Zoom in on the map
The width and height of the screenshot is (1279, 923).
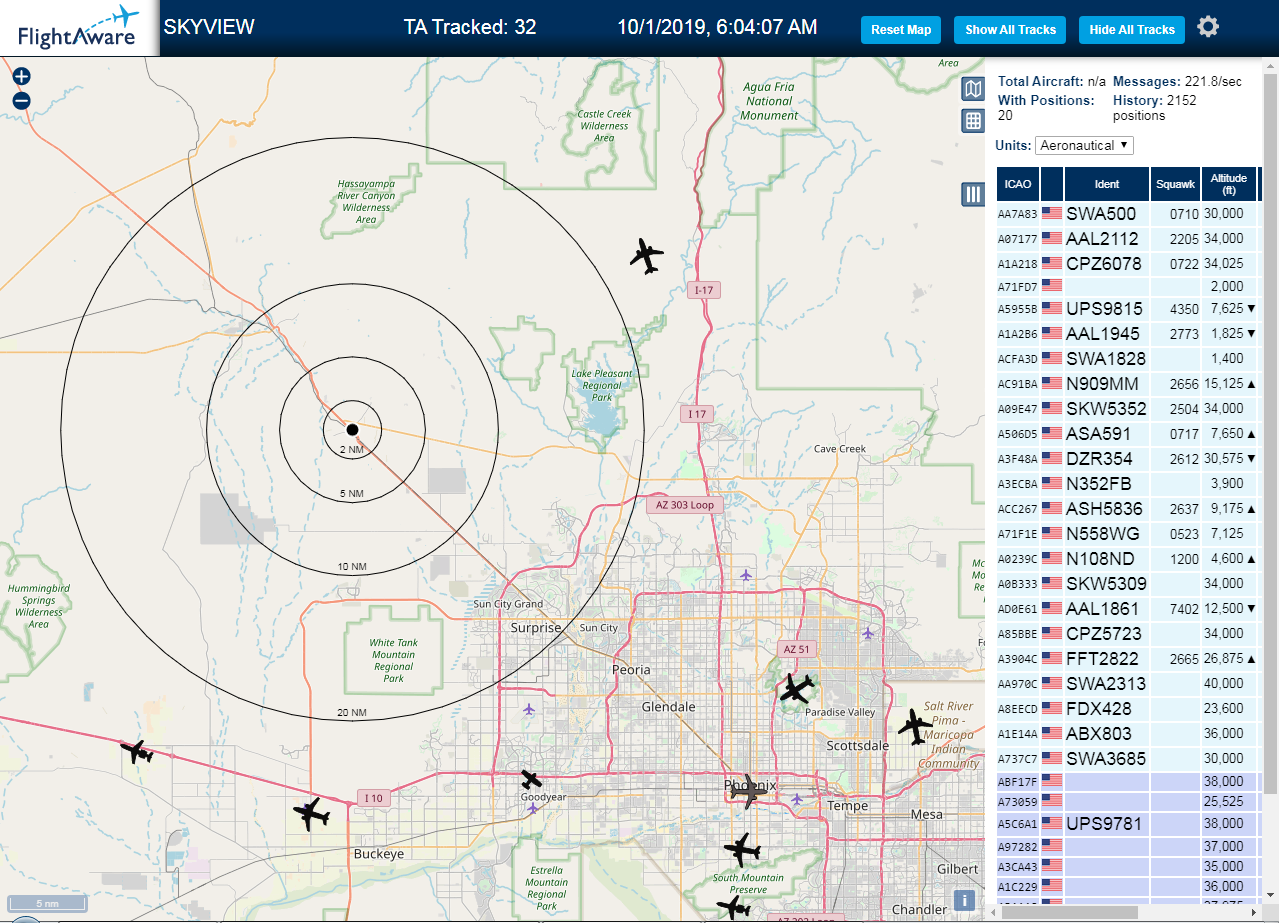pyautogui.click(x=22, y=76)
